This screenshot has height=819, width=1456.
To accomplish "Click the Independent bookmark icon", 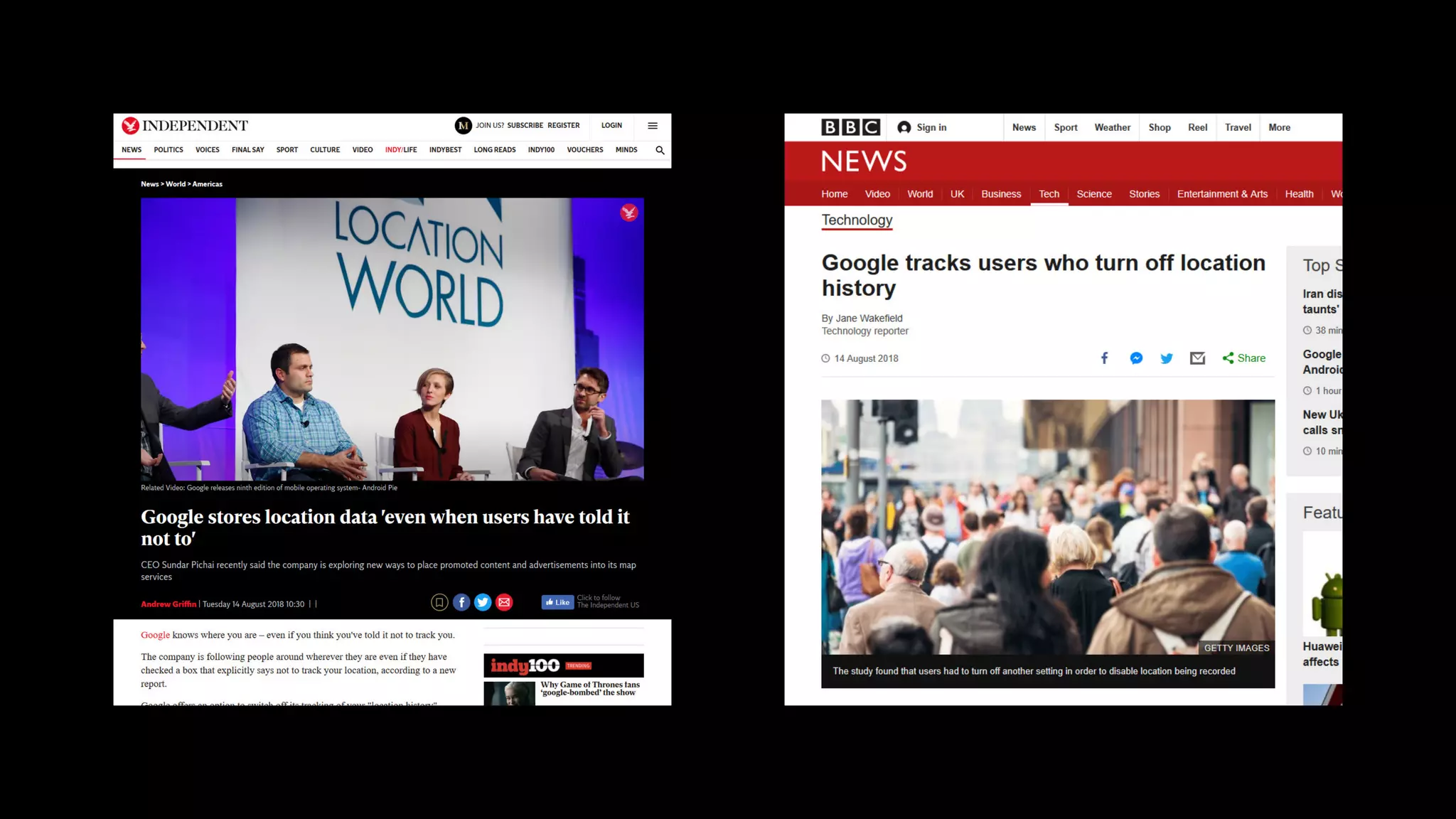I will pyautogui.click(x=439, y=603).
